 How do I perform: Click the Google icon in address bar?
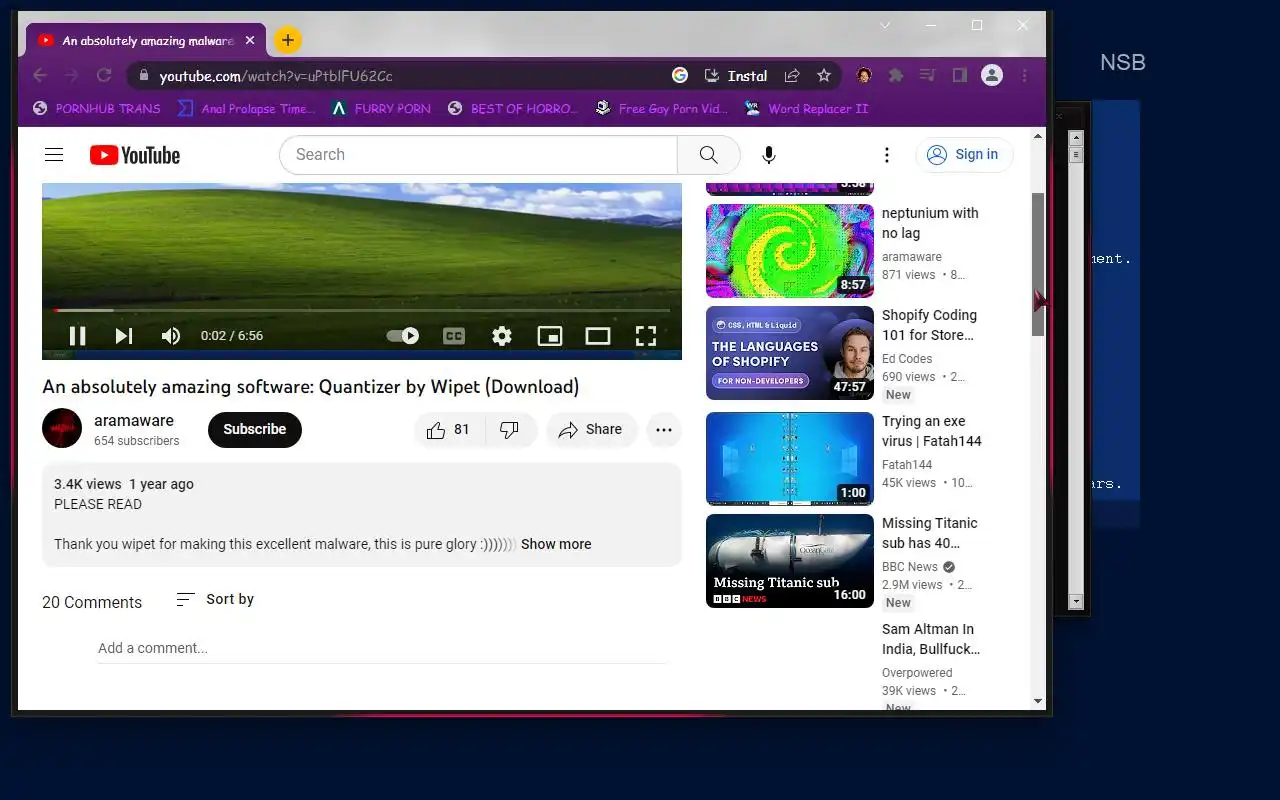click(680, 75)
